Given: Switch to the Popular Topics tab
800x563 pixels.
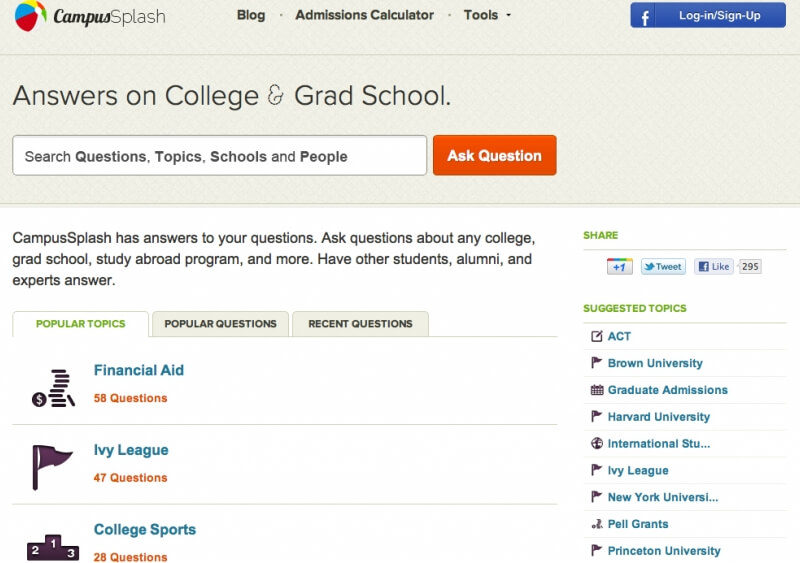Looking at the screenshot, I should click(81, 324).
